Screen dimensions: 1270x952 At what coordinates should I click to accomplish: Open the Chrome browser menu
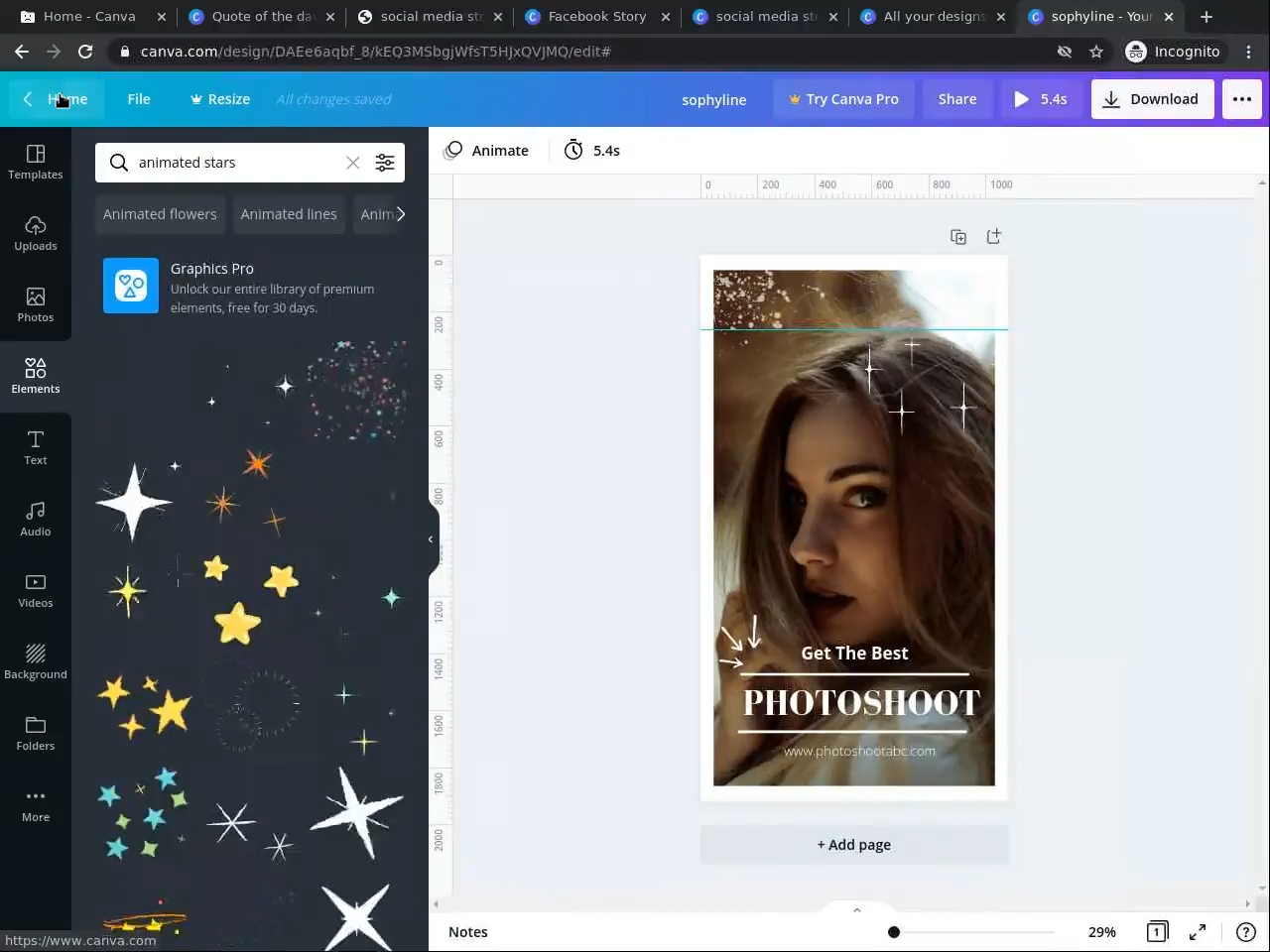tap(1248, 52)
